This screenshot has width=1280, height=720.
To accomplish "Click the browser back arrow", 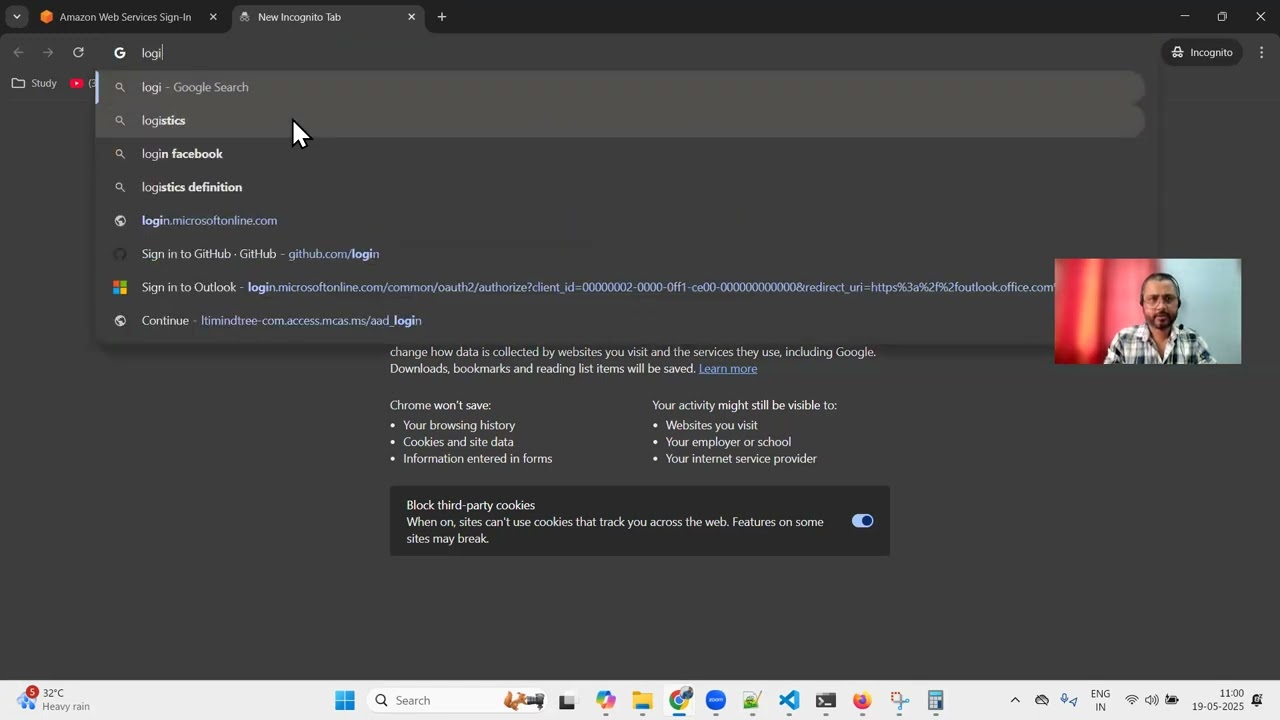I will pyautogui.click(x=18, y=52).
